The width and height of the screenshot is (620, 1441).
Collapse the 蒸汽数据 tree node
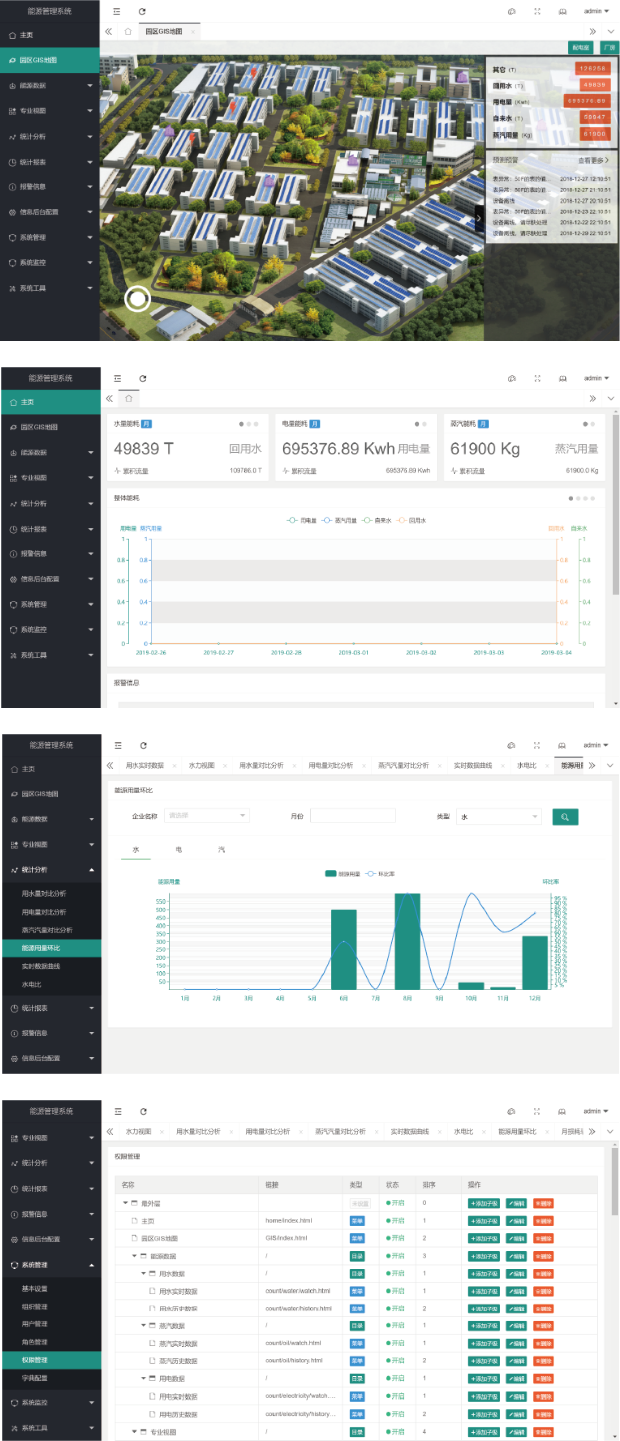(144, 1325)
